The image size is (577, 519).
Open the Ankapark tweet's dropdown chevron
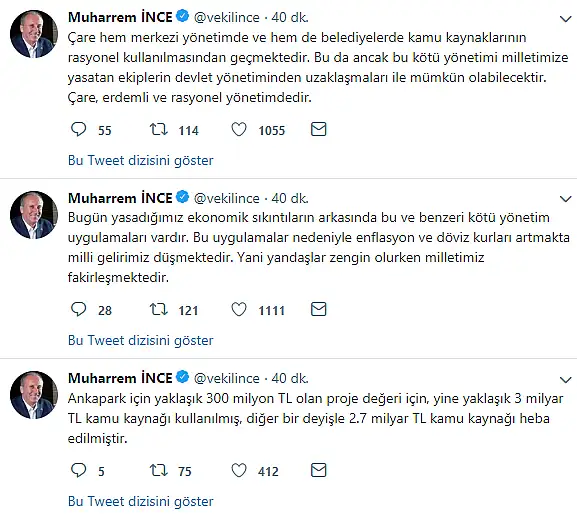click(x=565, y=379)
